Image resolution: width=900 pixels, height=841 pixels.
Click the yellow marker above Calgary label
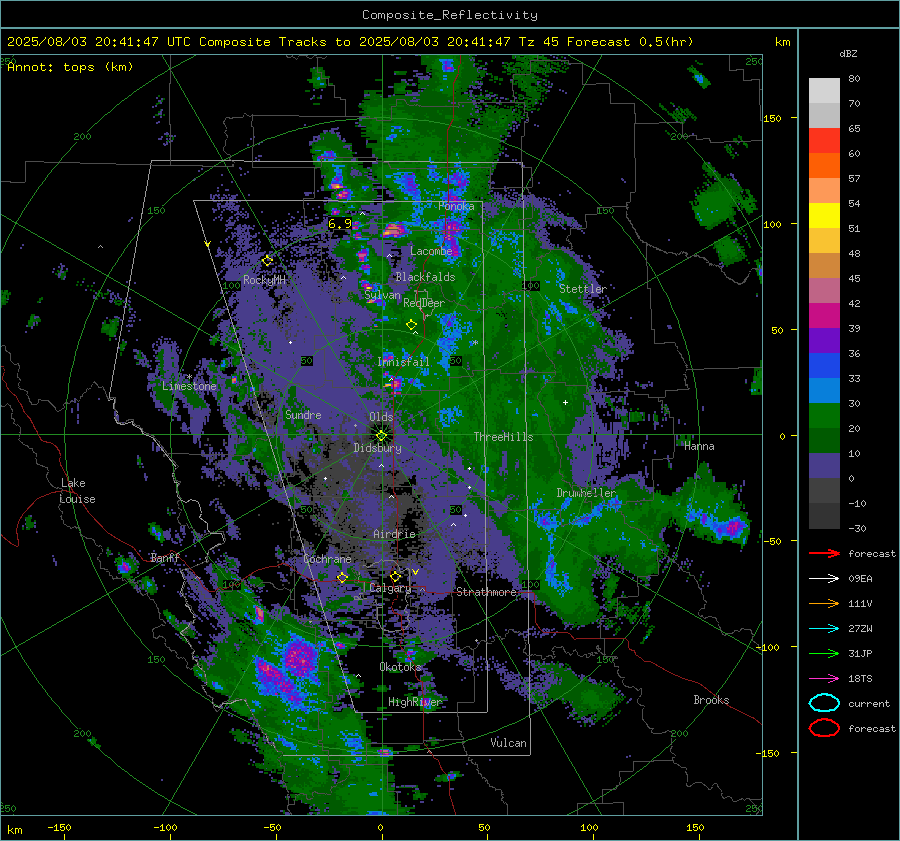pyautogui.click(x=395, y=576)
